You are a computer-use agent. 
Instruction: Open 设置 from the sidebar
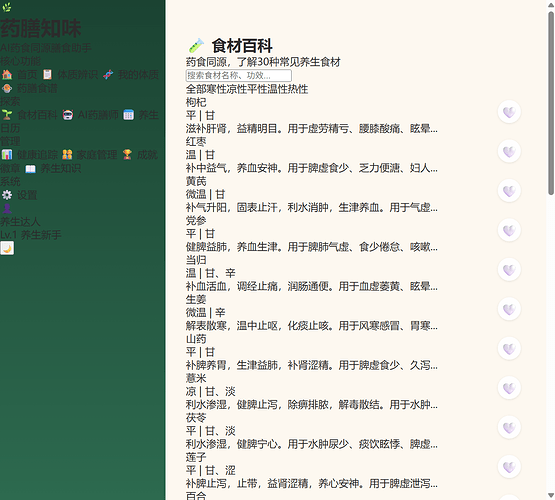[19, 195]
